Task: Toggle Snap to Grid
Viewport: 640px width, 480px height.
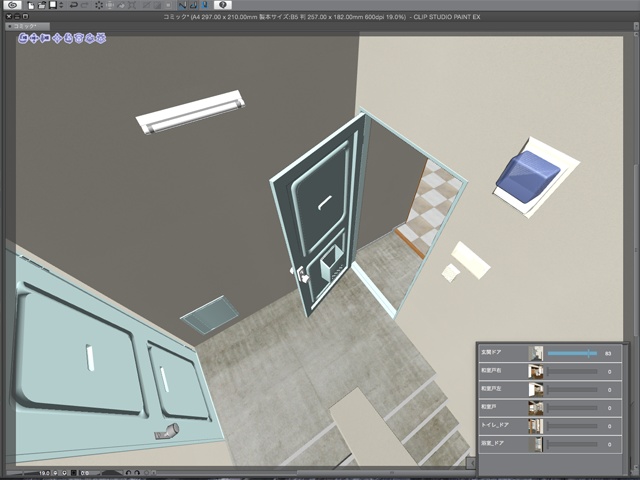Action: point(204,5)
